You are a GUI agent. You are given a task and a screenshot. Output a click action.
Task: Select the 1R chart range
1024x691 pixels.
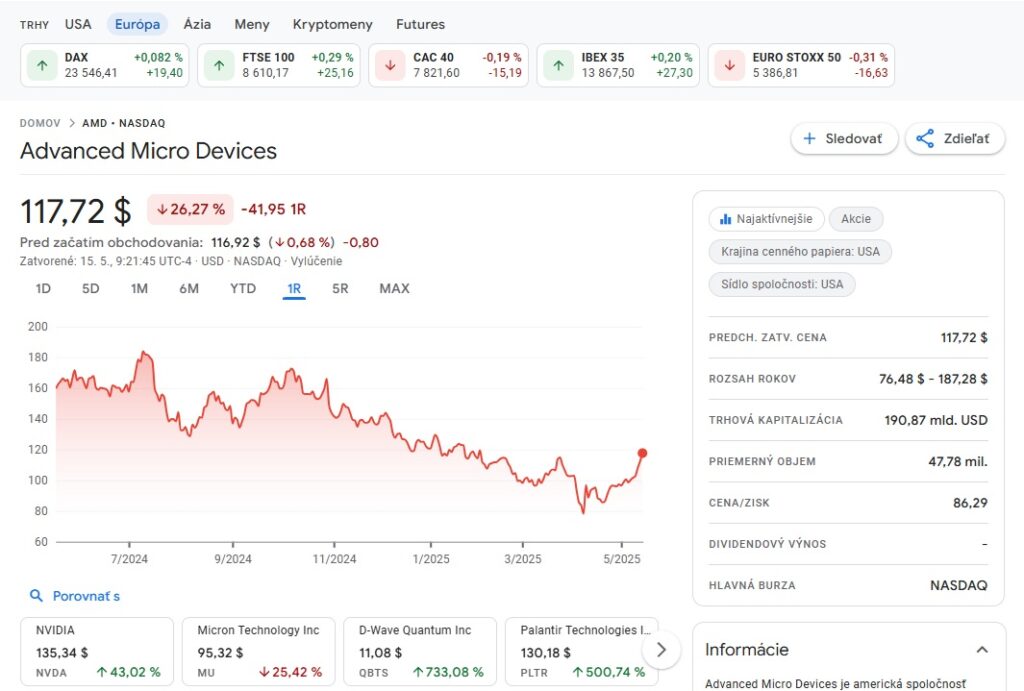point(294,288)
